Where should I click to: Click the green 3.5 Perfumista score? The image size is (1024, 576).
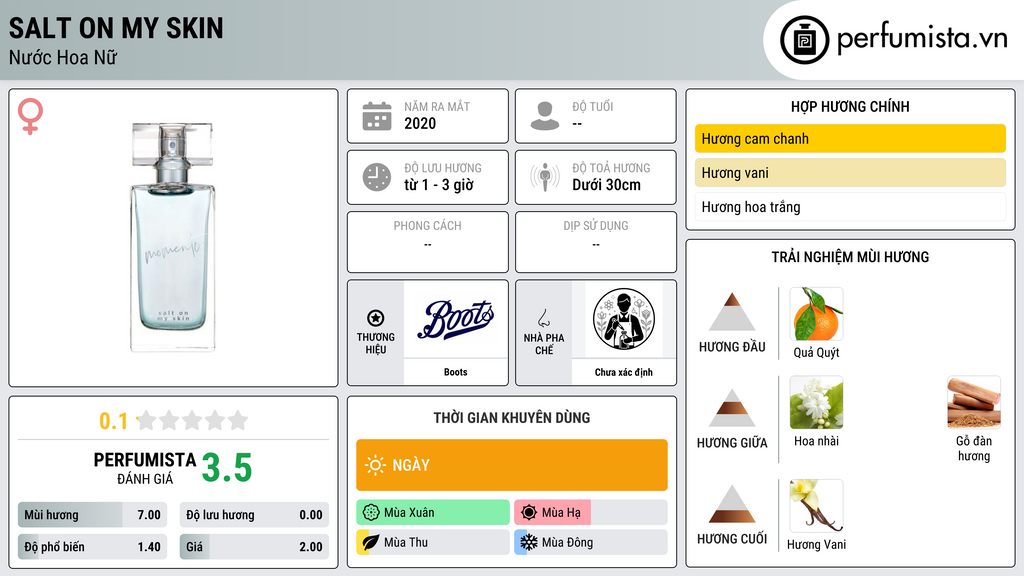[x=227, y=468]
